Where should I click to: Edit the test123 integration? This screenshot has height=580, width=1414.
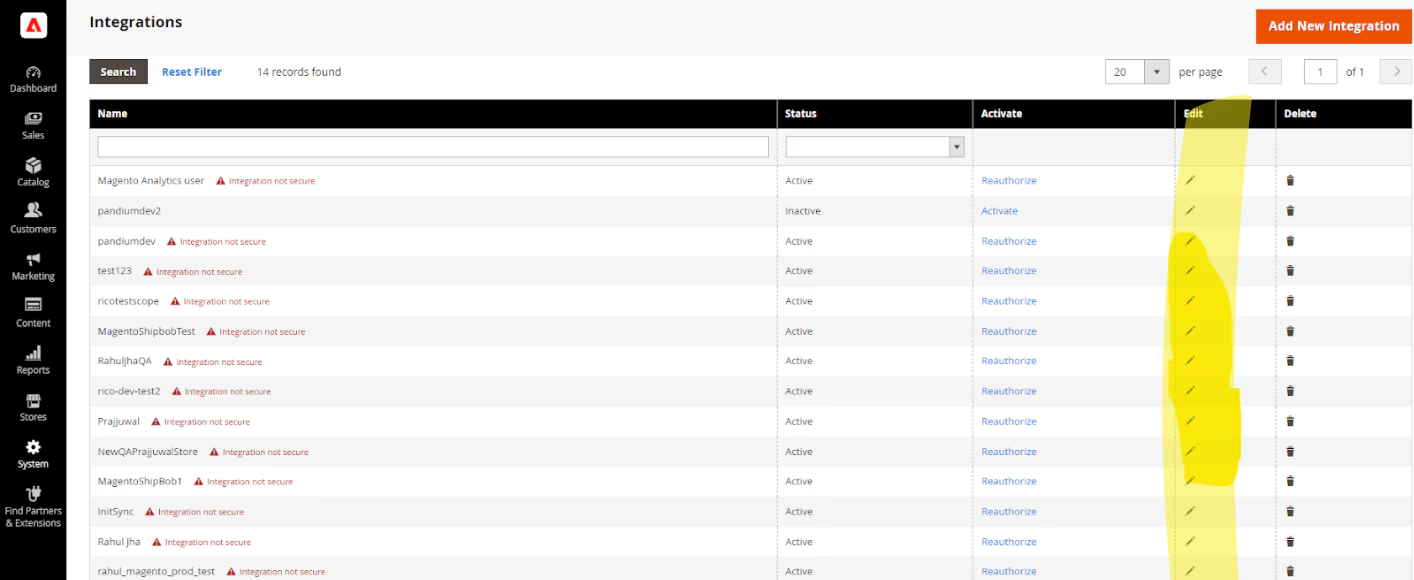coord(1190,271)
